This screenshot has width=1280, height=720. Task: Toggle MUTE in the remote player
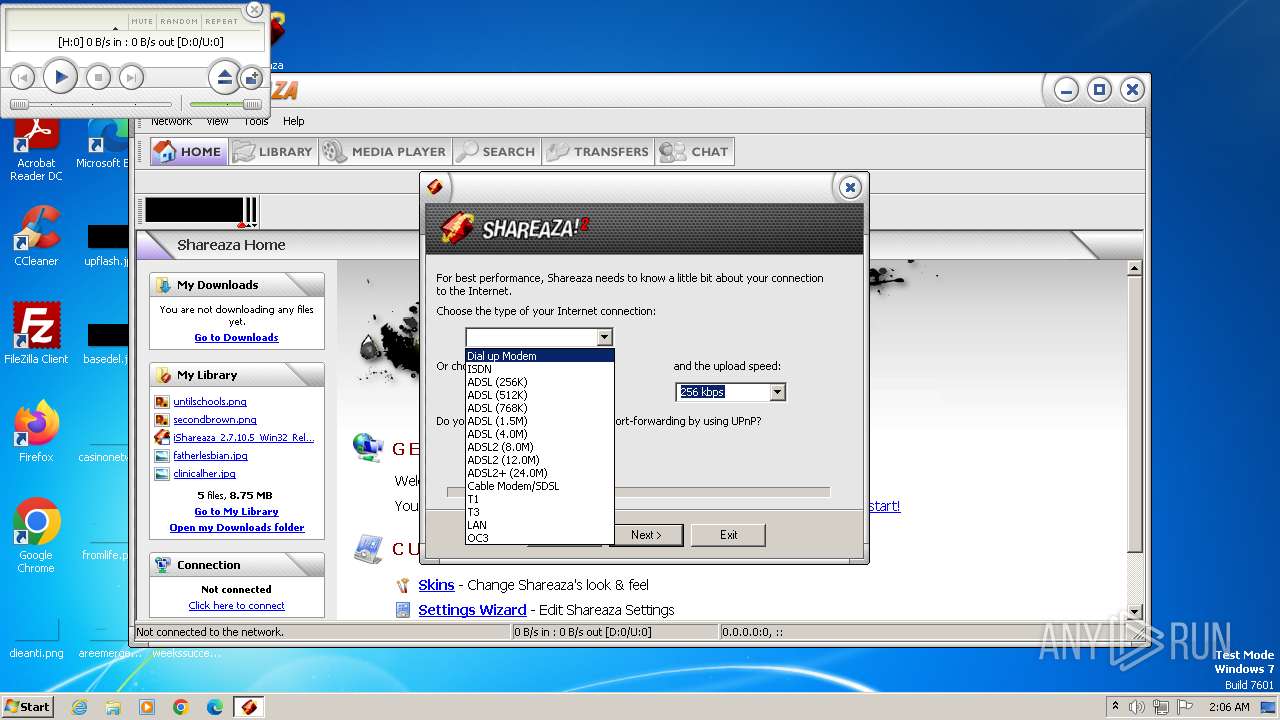point(142,21)
